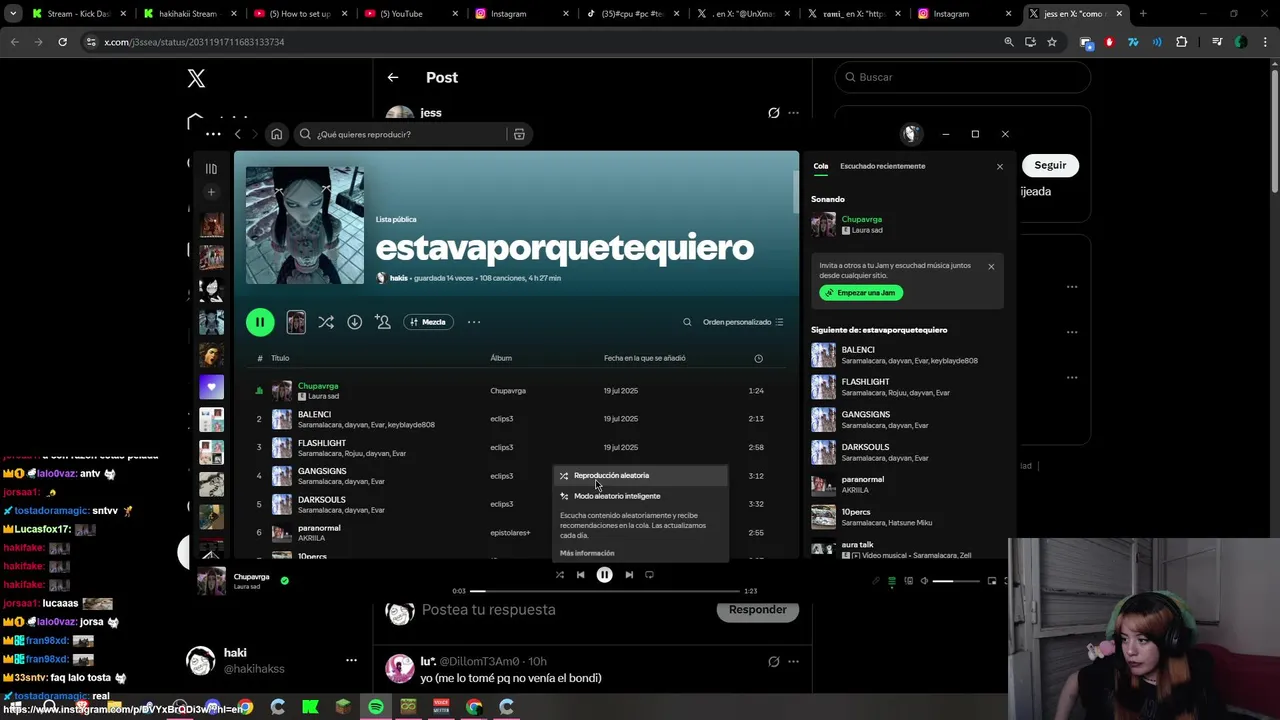Mute Spotify with the speaker icon
Viewport: 1280px width, 720px height.
(924, 581)
